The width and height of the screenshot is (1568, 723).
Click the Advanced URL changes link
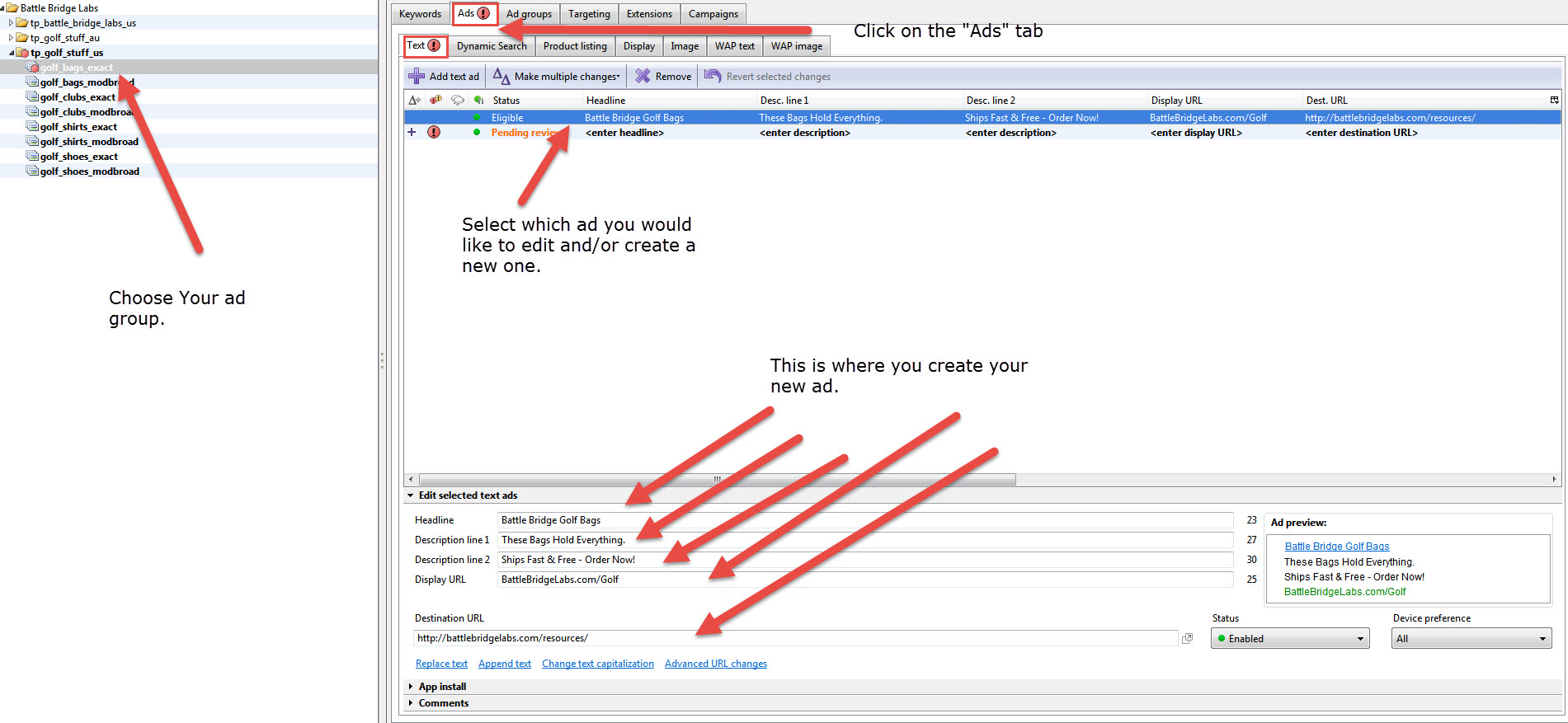click(715, 664)
